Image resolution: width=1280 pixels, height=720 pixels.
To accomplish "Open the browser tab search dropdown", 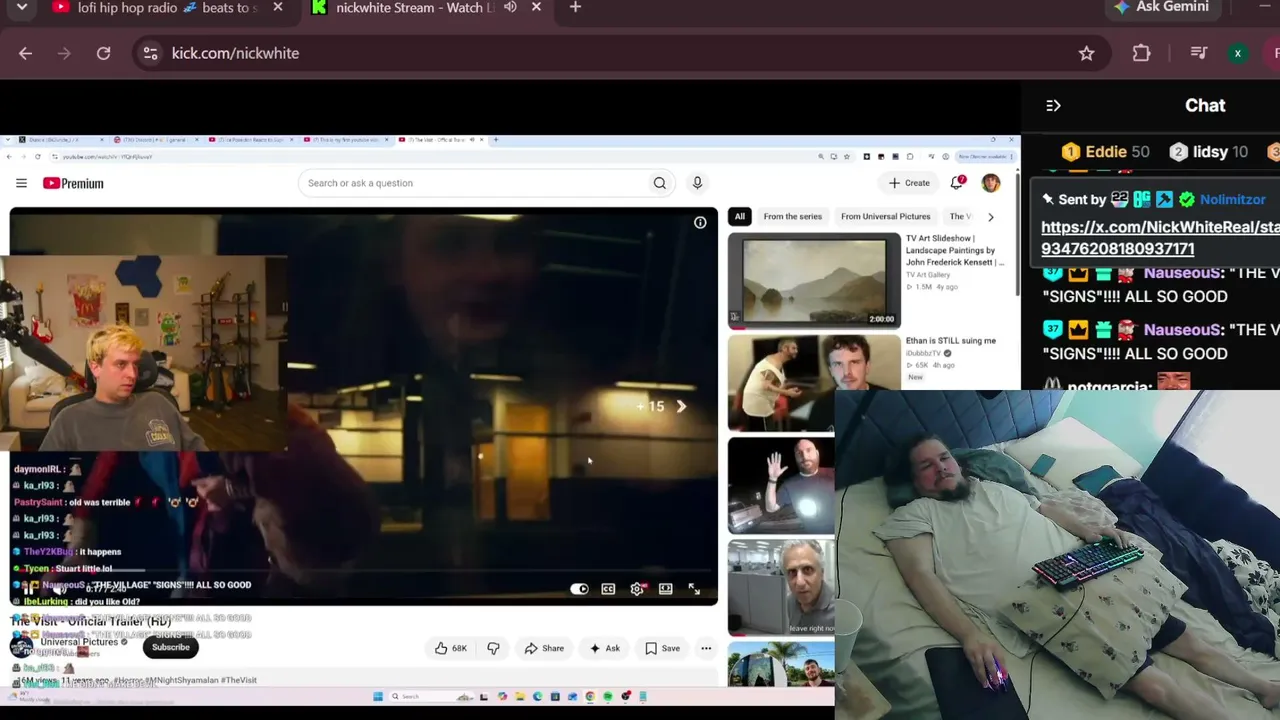I will (21, 7).
